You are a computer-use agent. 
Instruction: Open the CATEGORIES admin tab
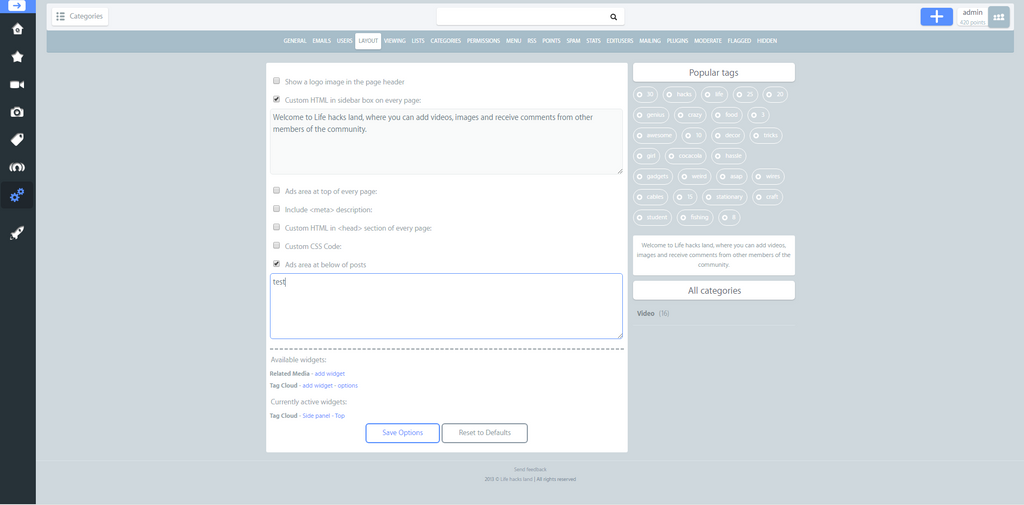(445, 41)
